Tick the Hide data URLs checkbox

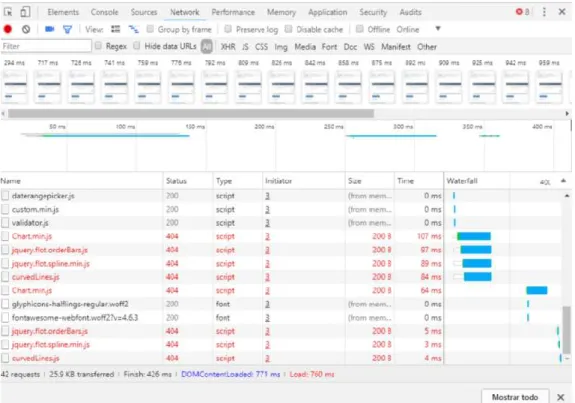[x=136, y=46]
